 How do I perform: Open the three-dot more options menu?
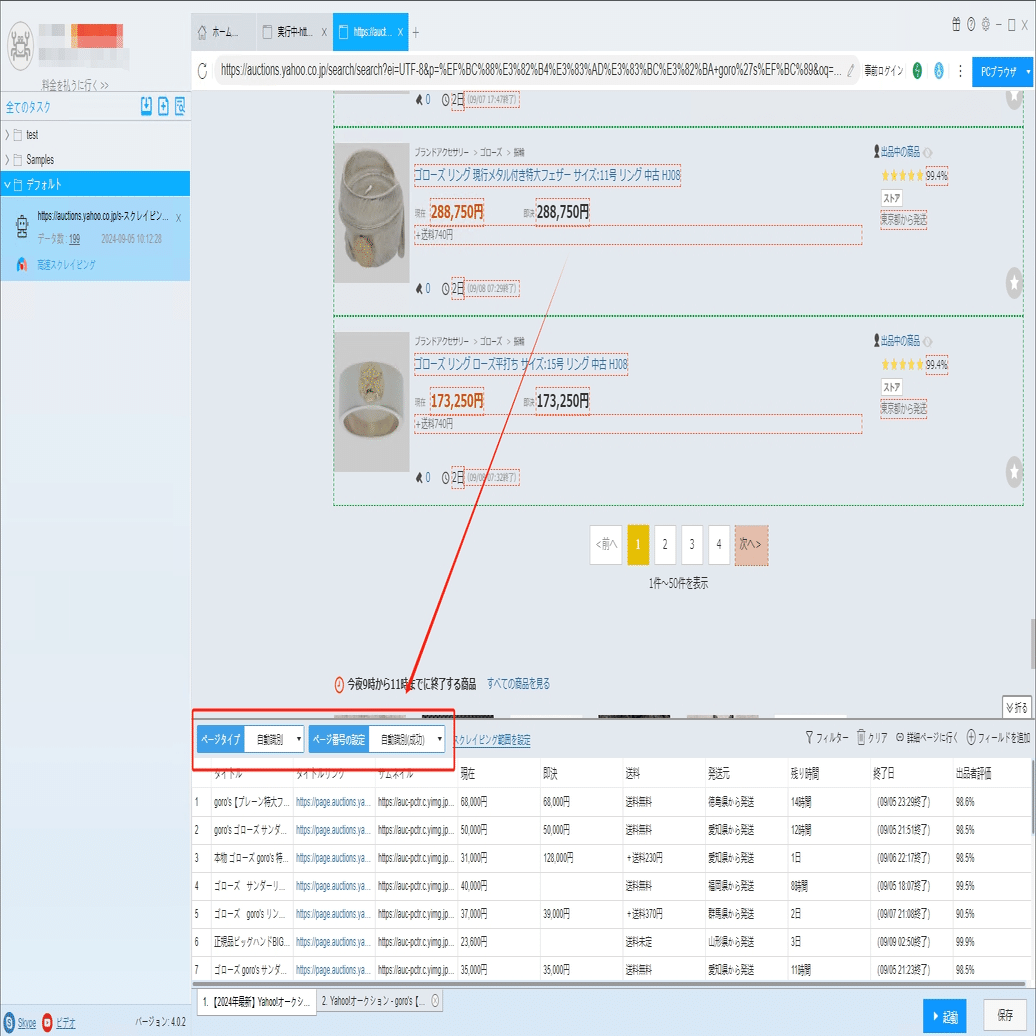[960, 70]
